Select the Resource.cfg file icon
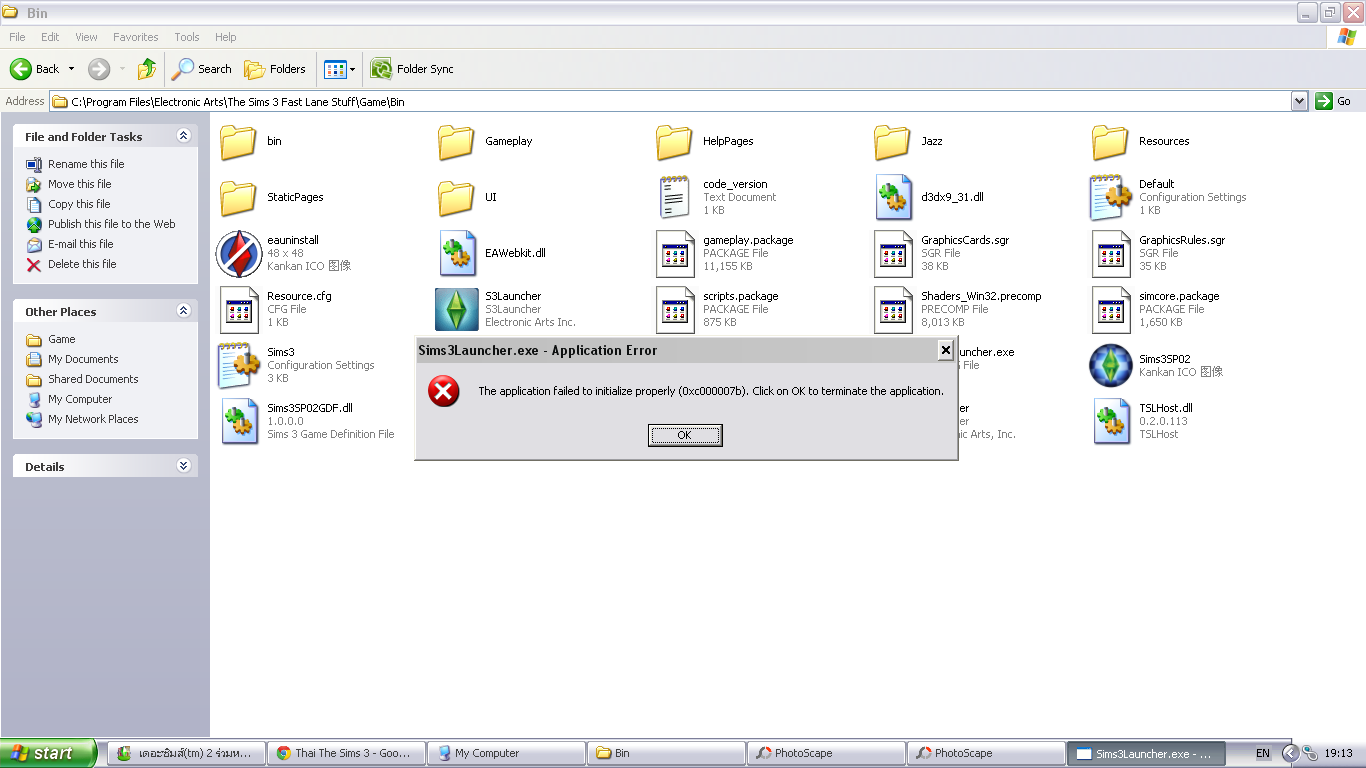Image resolution: width=1366 pixels, height=768 pixels. [x=238, y=309]
